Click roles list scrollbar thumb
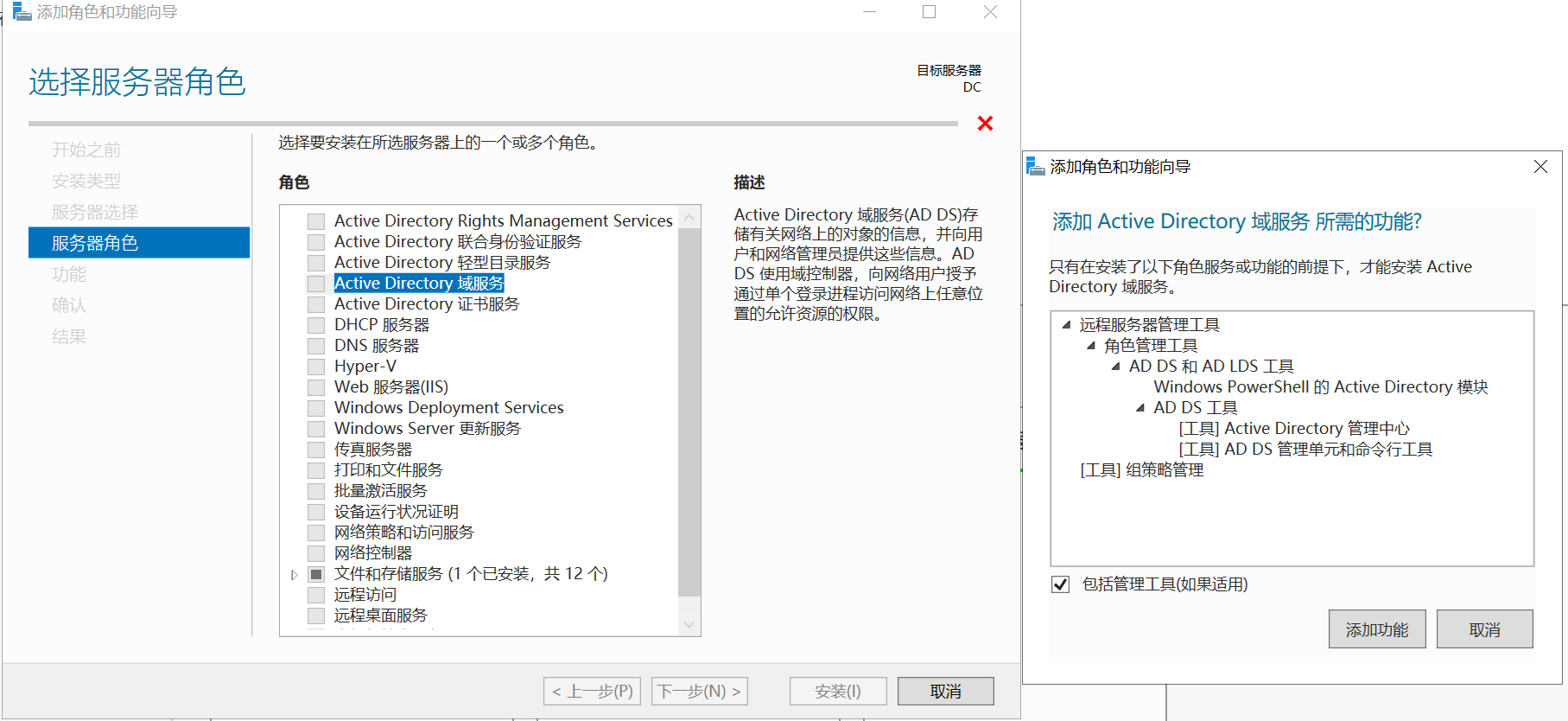Screen dimensions: 1568x721 pyautogui.click(x=689, y=412)
